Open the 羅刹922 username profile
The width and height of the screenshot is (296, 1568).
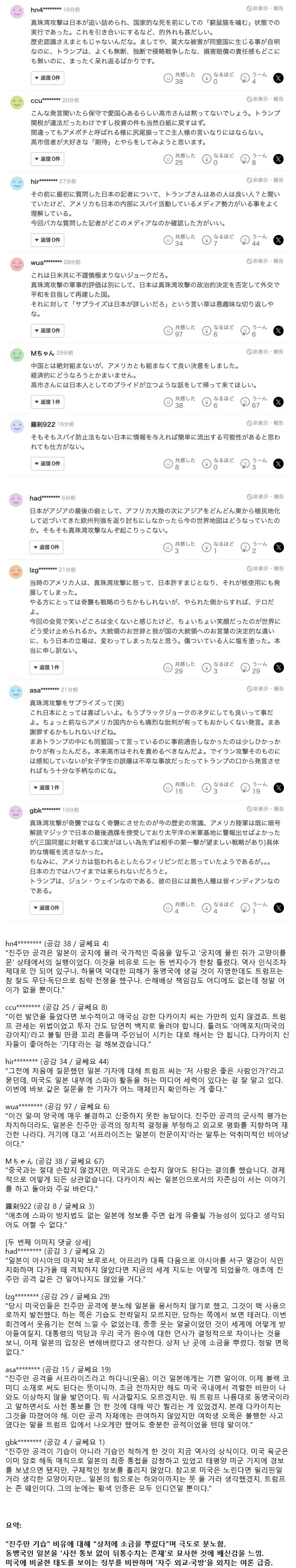coord(43,424)
